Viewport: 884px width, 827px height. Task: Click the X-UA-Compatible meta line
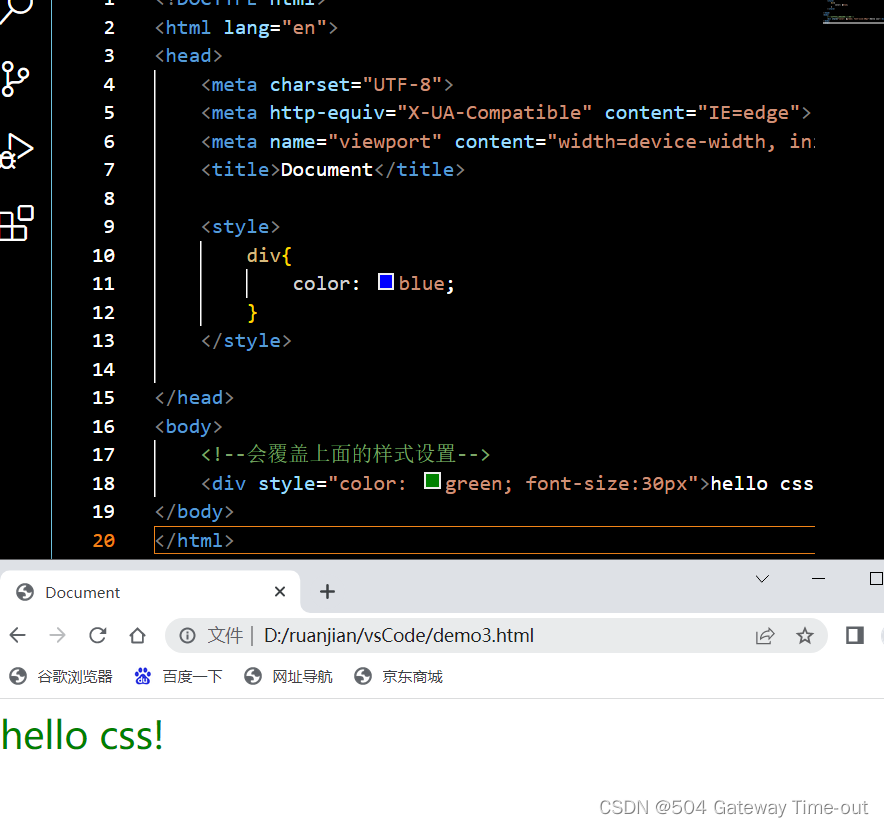pyautogui.click(x=506, y=112)
